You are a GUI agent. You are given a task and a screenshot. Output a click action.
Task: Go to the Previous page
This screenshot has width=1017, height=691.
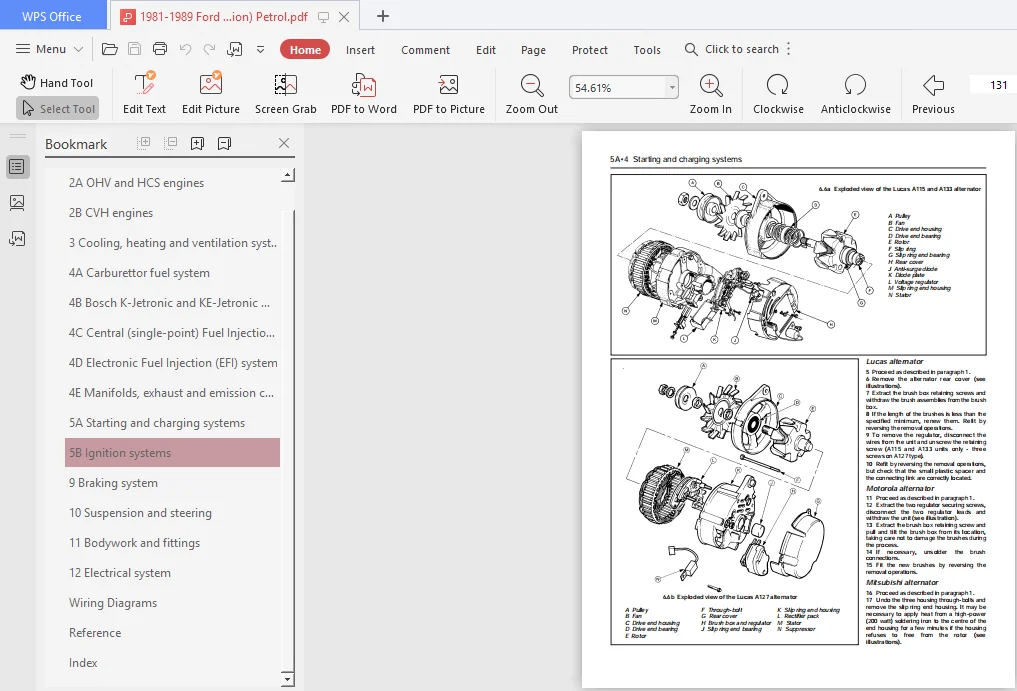tap(933, 93)
